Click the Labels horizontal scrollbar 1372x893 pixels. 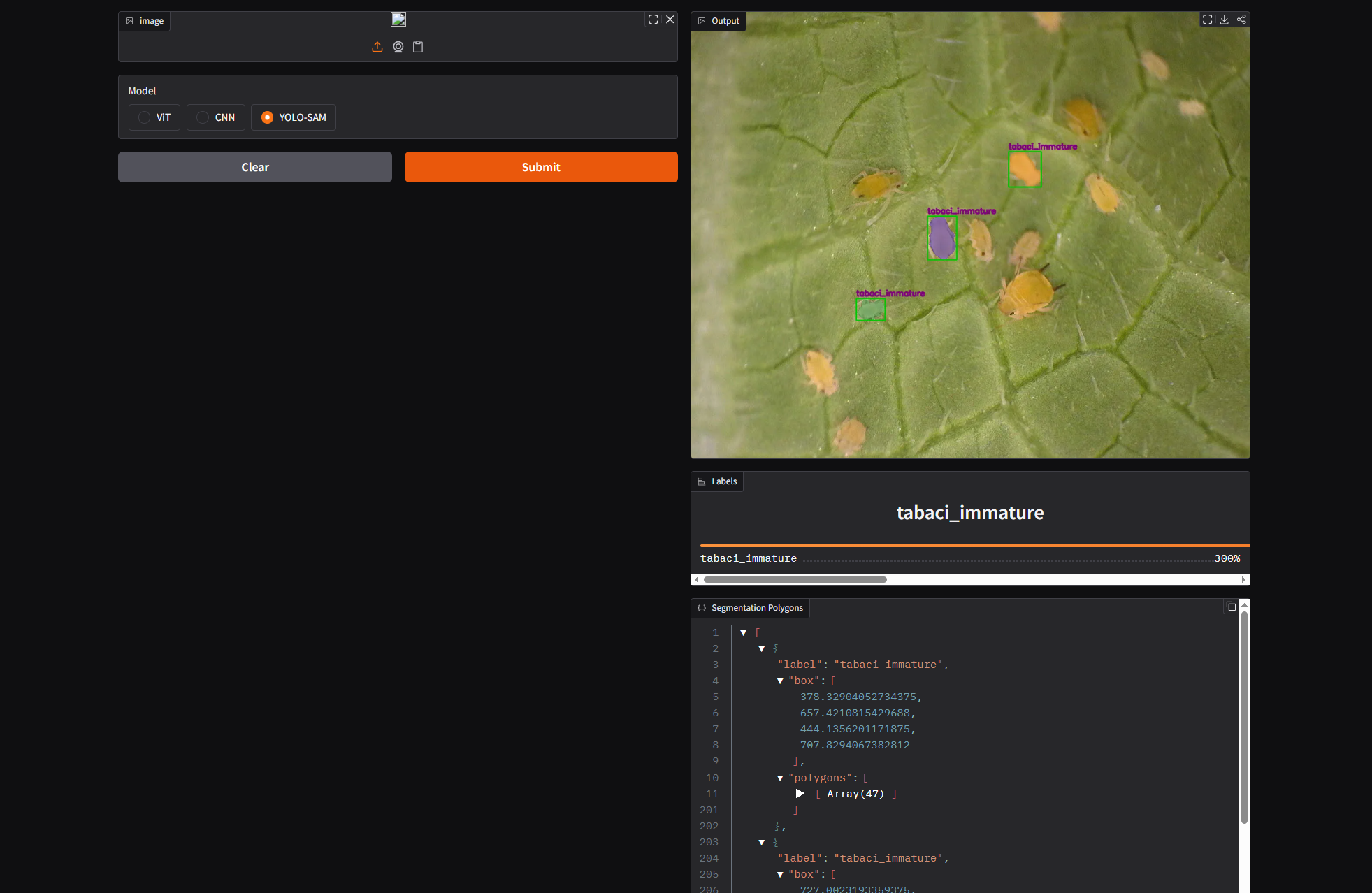(x=795, y=579)
